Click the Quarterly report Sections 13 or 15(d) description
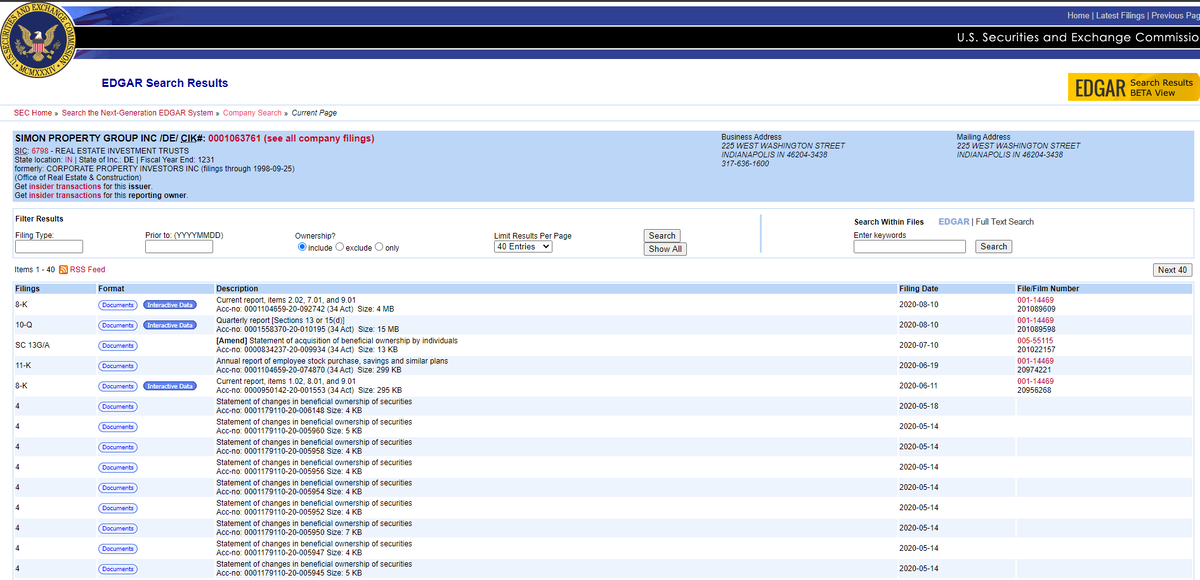 [280, 320]
